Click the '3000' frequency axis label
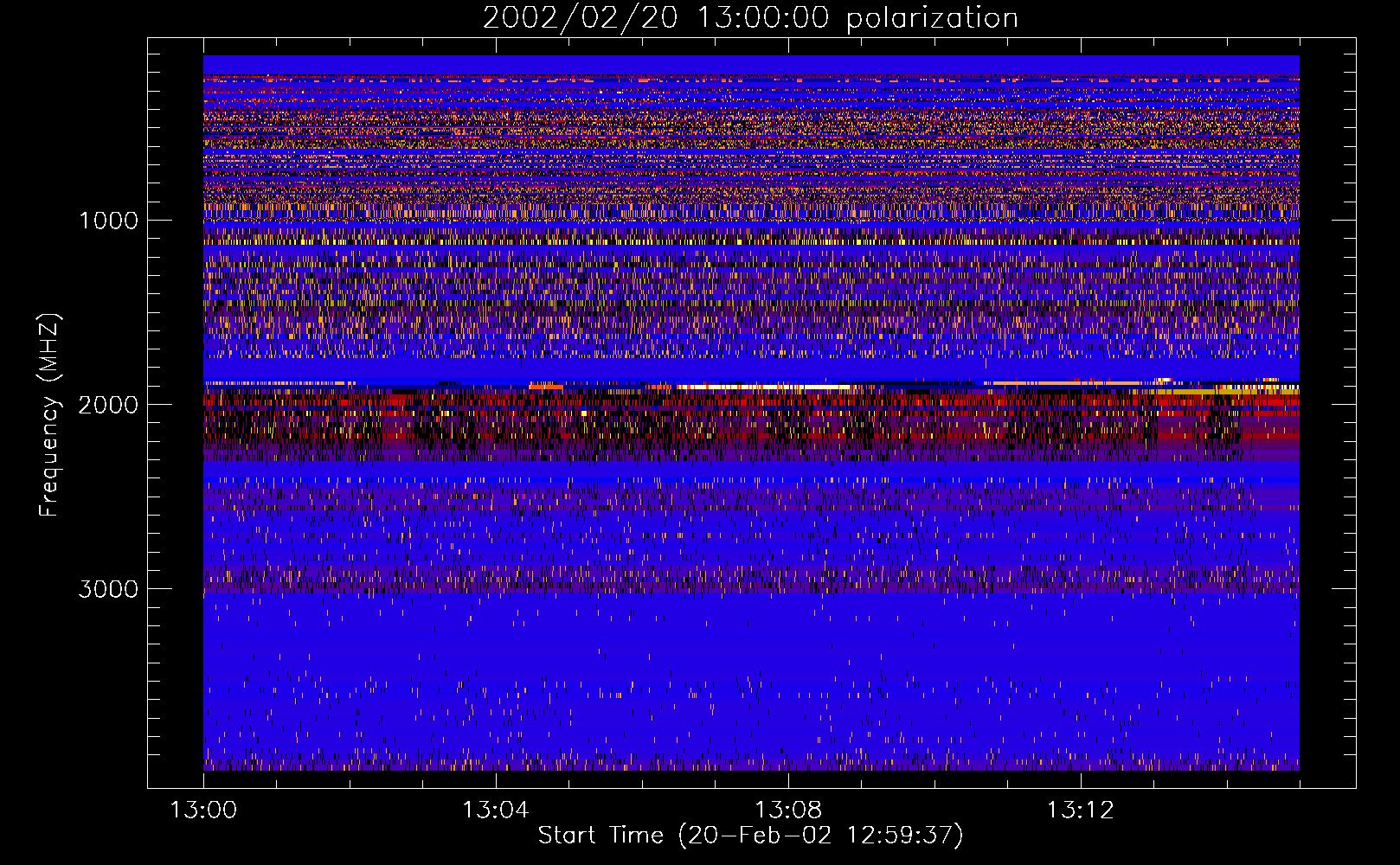 [108, 589]
